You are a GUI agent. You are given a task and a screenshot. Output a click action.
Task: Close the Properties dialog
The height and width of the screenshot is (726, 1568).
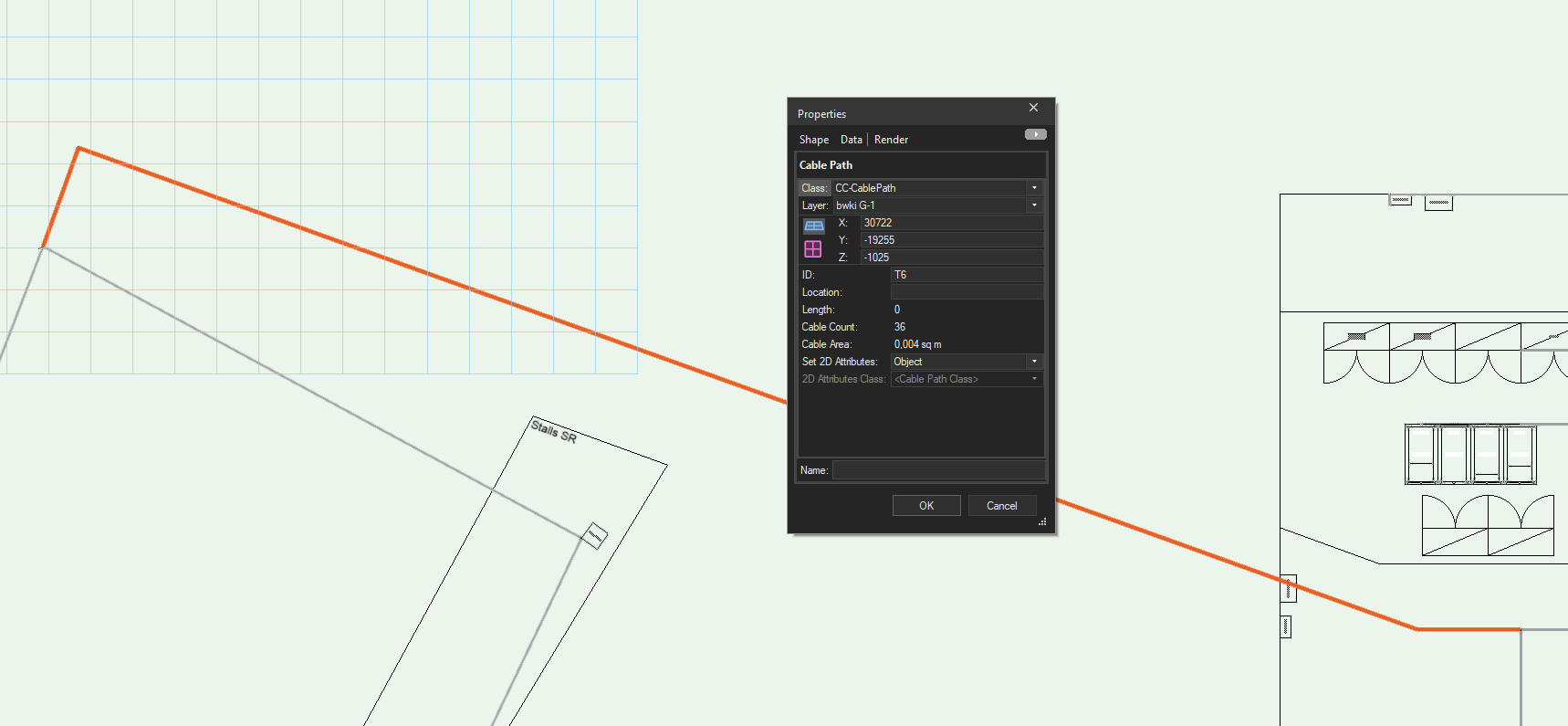click(x=1033, y=108)
